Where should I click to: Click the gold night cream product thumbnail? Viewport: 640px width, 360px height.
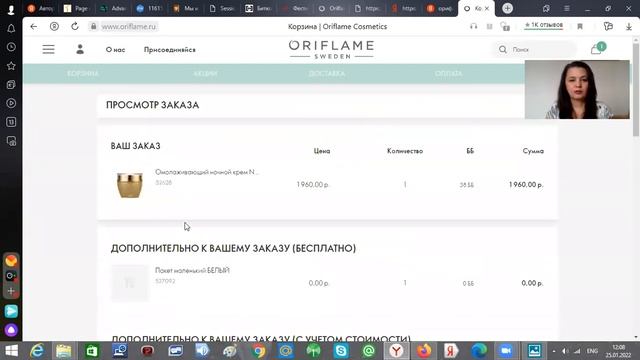pos(130,185)
